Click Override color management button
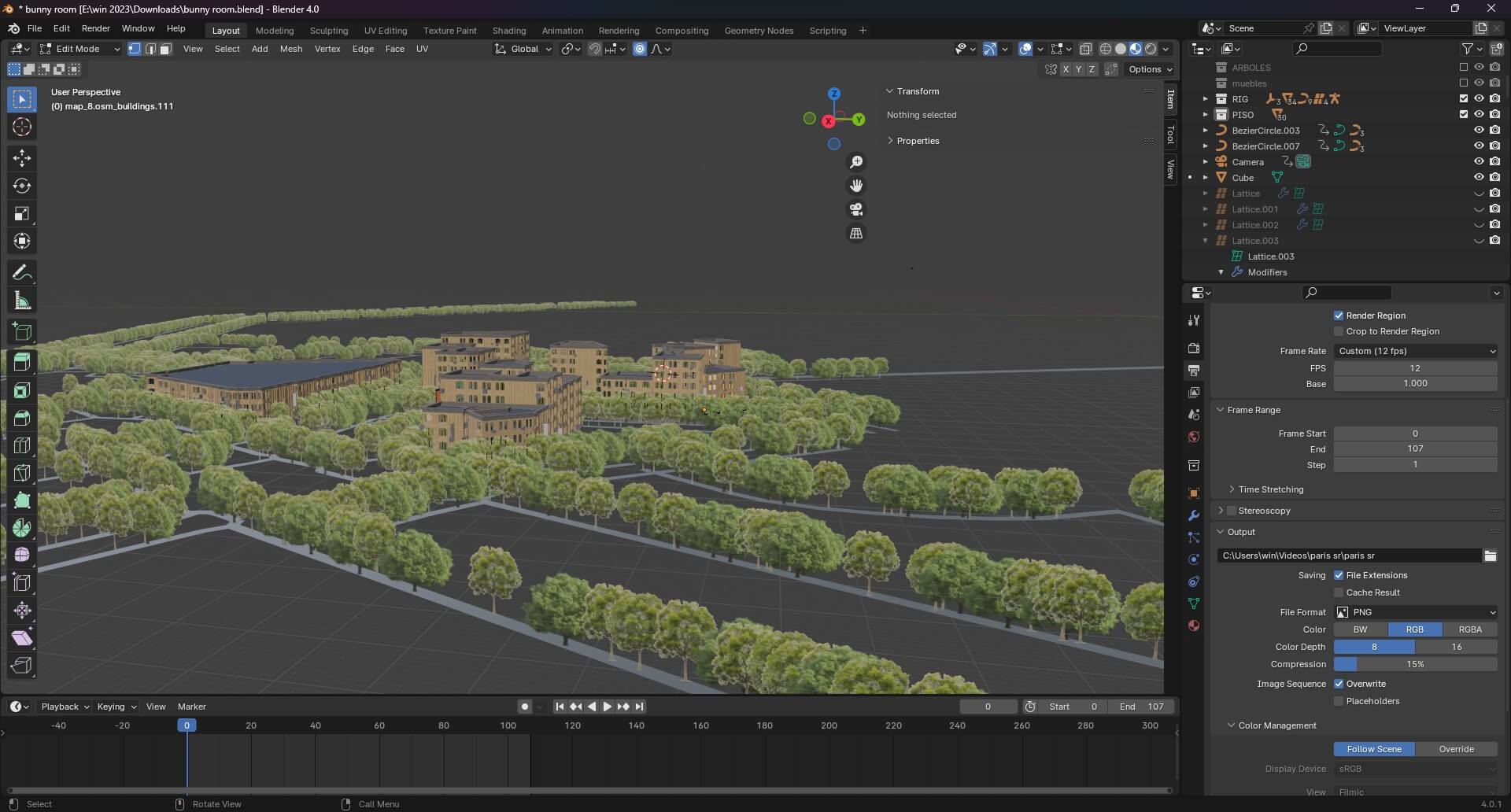This screenshot has height=812, width=1511. point(1457,749)
